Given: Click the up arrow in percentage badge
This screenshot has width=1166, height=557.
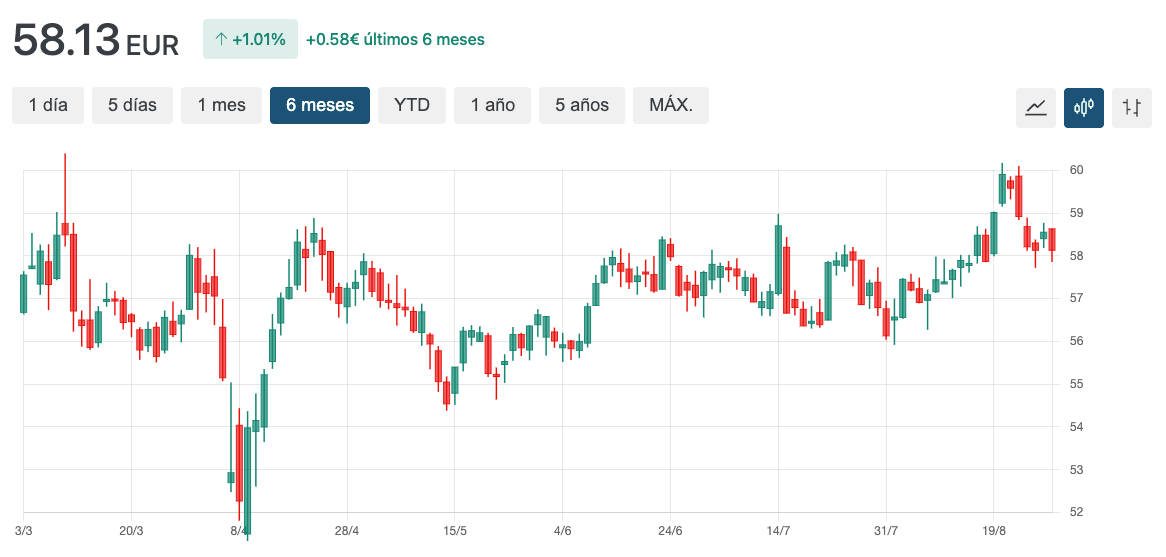Looking at the screenshot, I should 221,40.
